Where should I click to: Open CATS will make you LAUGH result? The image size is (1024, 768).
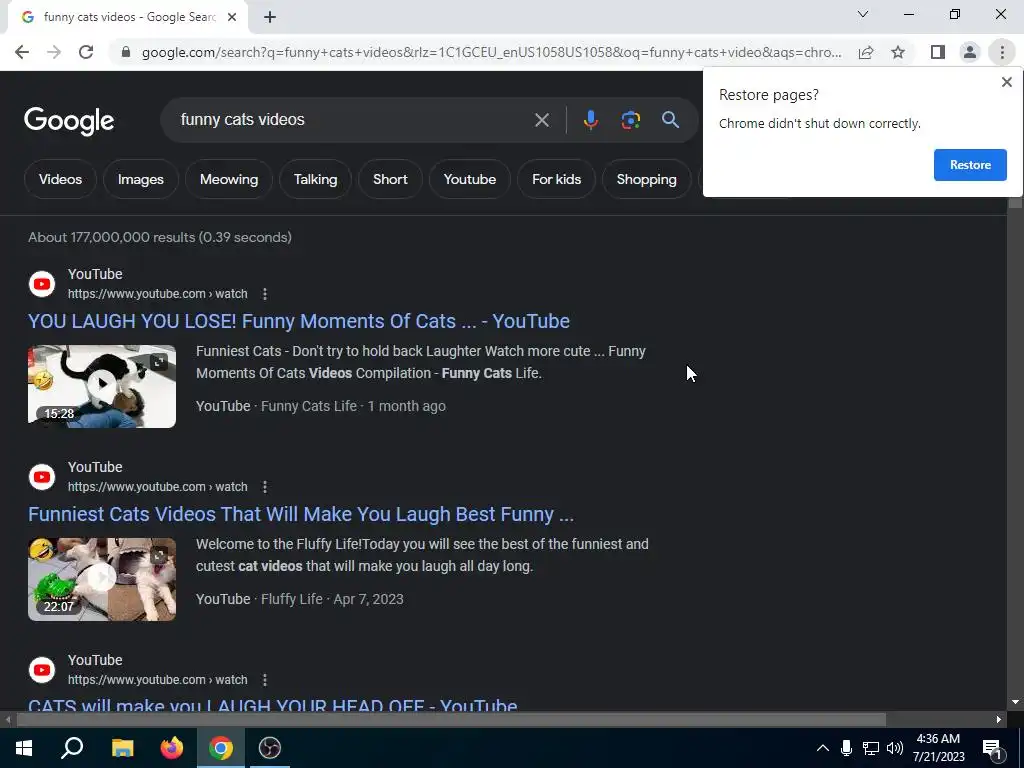click(273, 705)
